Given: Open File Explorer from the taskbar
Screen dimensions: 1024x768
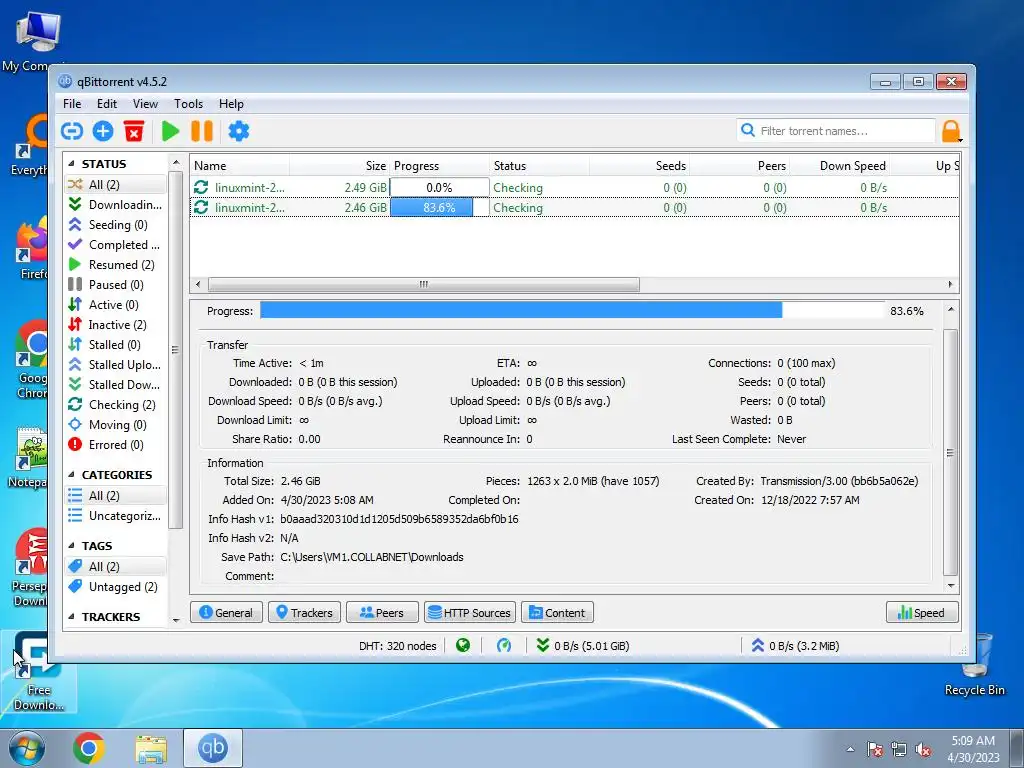Looking at the screenshot, I should point(151,748).
